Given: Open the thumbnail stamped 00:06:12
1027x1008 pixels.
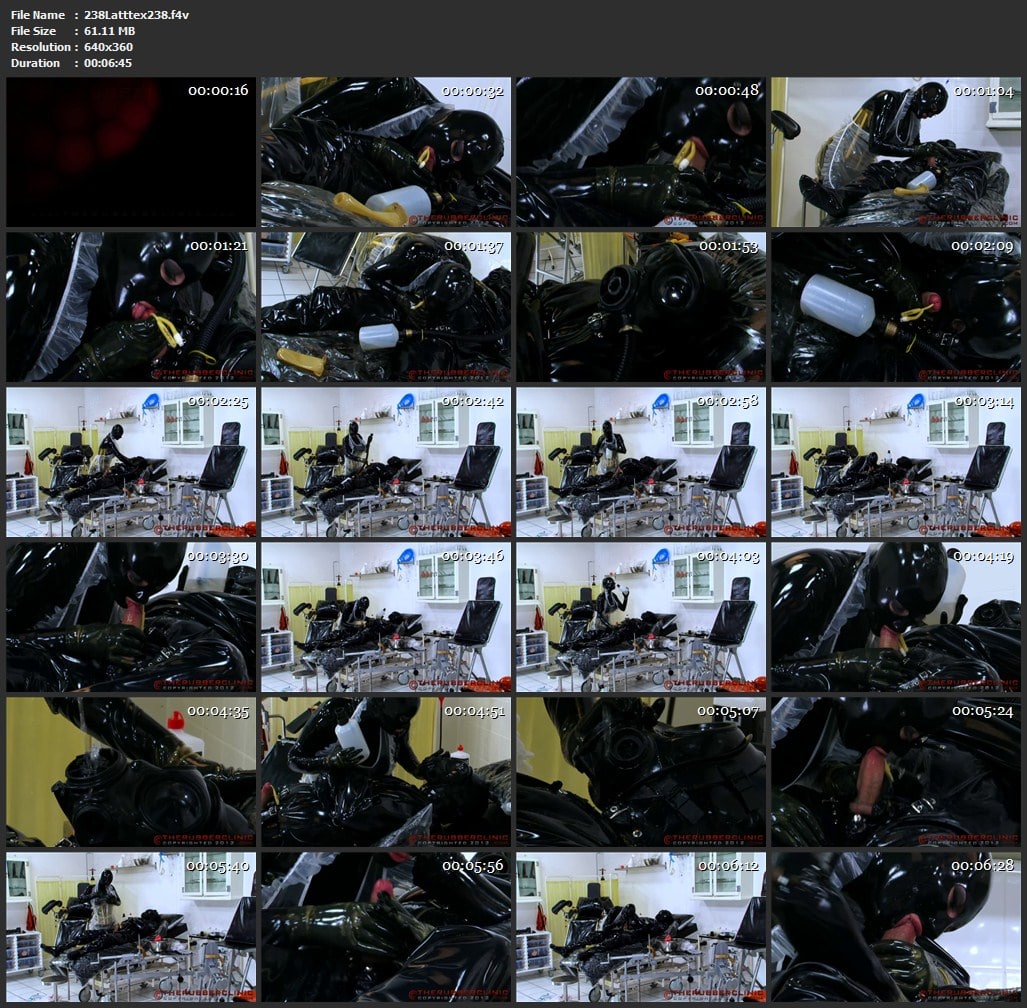Looking at the screenshot, I should [641, 927].
